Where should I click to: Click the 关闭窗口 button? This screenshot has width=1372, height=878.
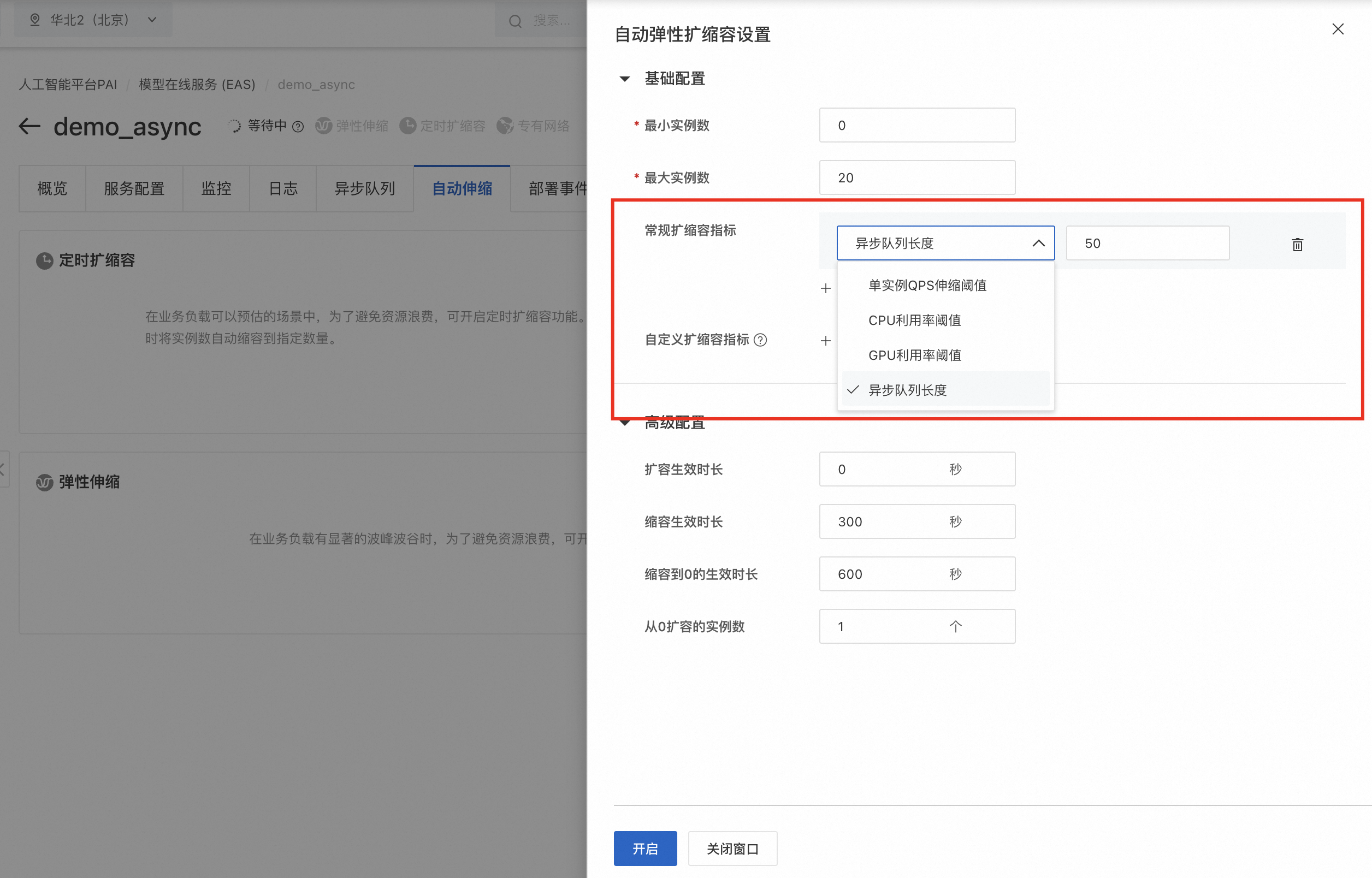click(732, 848)
